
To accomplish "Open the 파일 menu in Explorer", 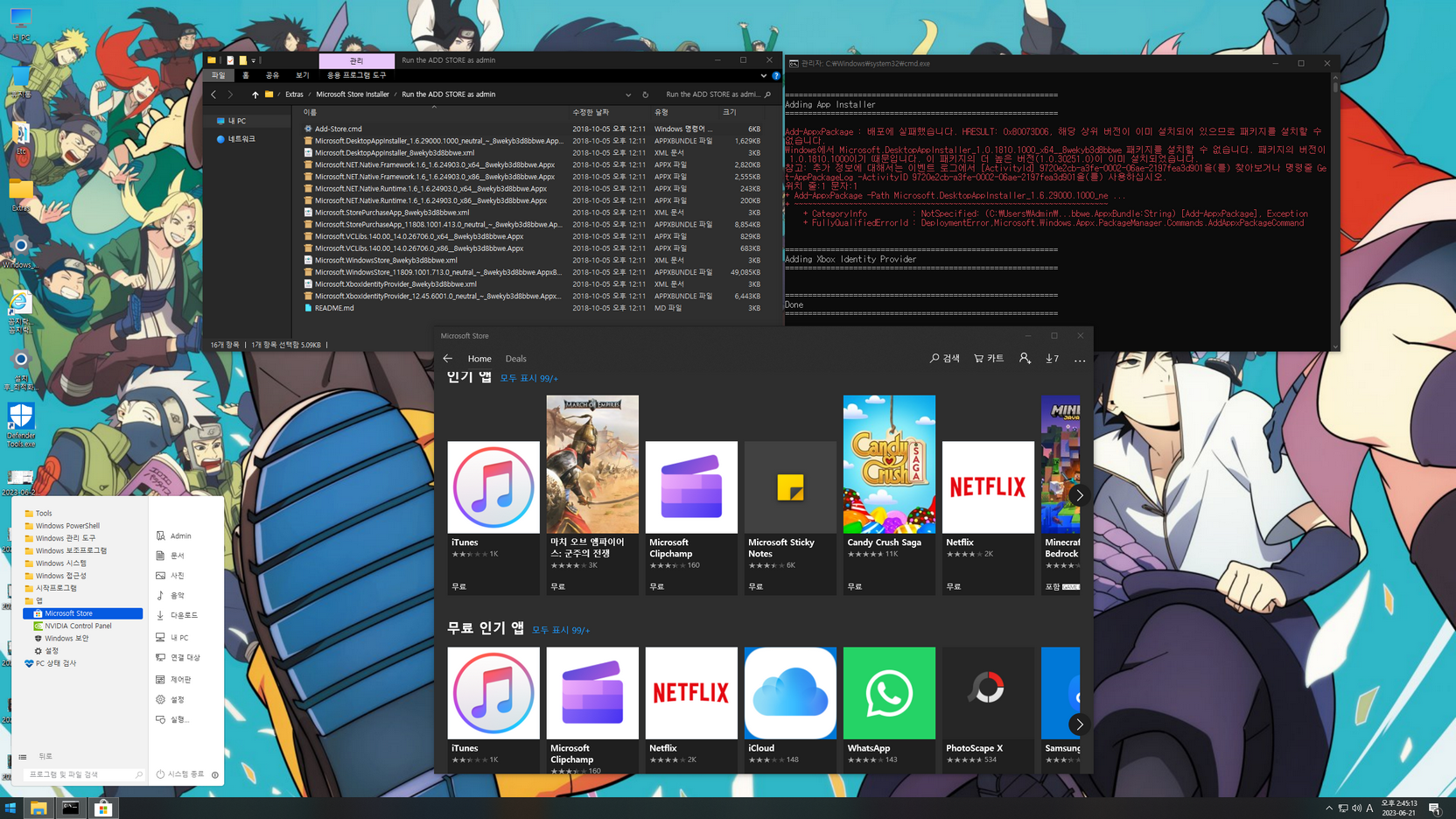I will click(x=218, y=75).
